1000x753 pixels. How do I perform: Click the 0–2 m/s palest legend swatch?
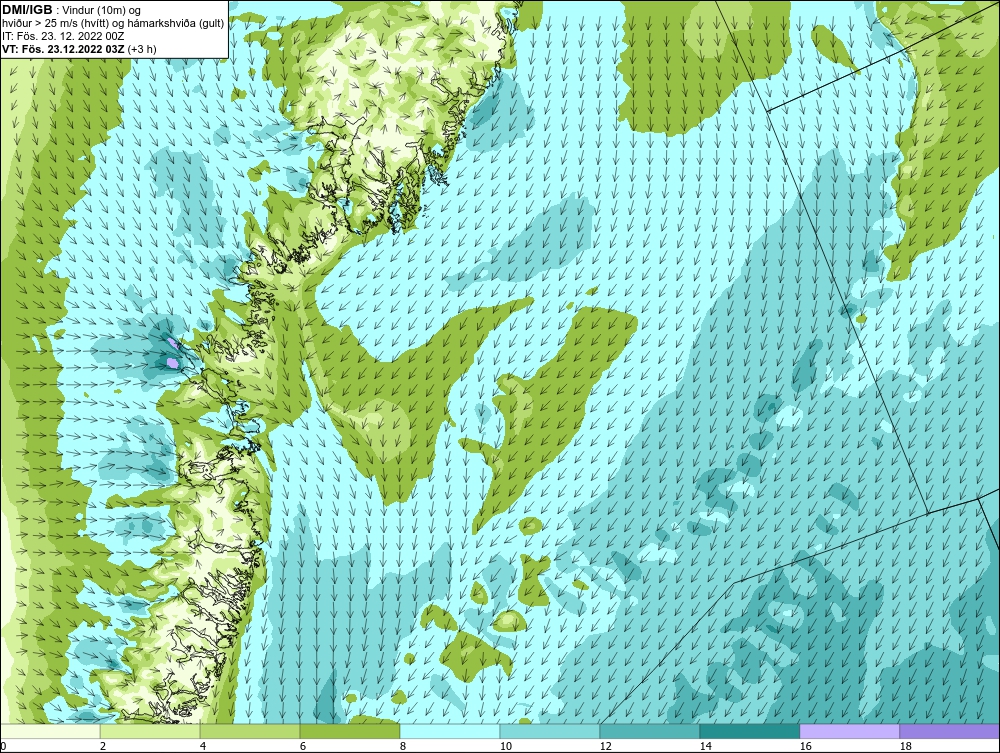50,731
